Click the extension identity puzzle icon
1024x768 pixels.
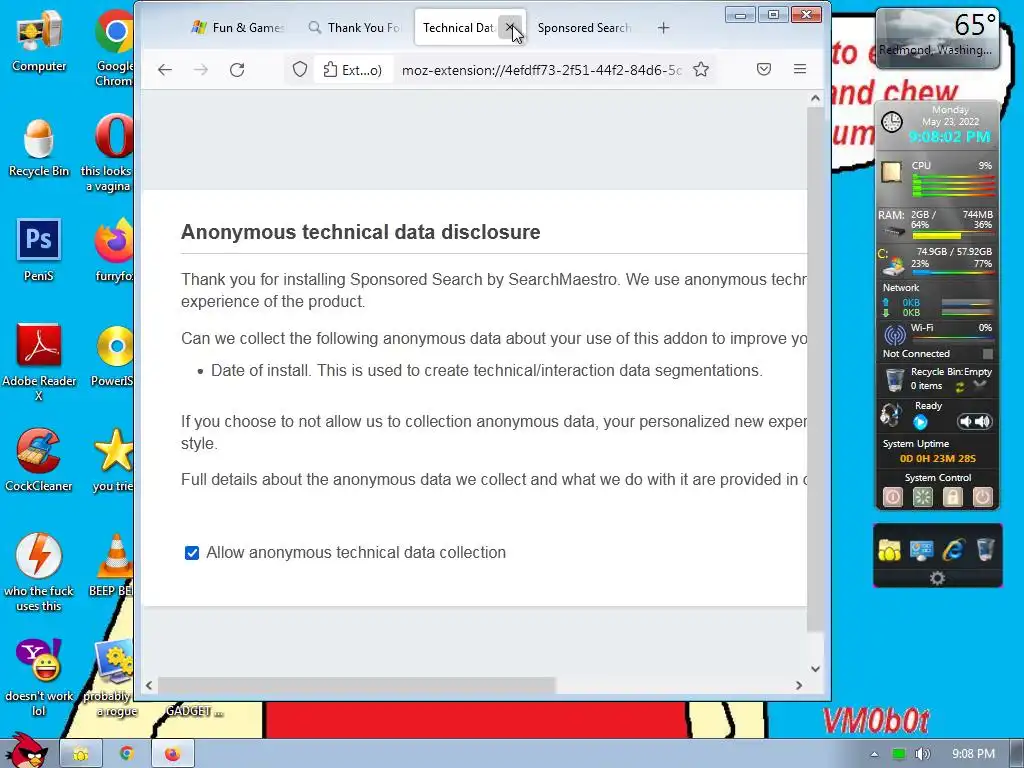tap(330, 70)
